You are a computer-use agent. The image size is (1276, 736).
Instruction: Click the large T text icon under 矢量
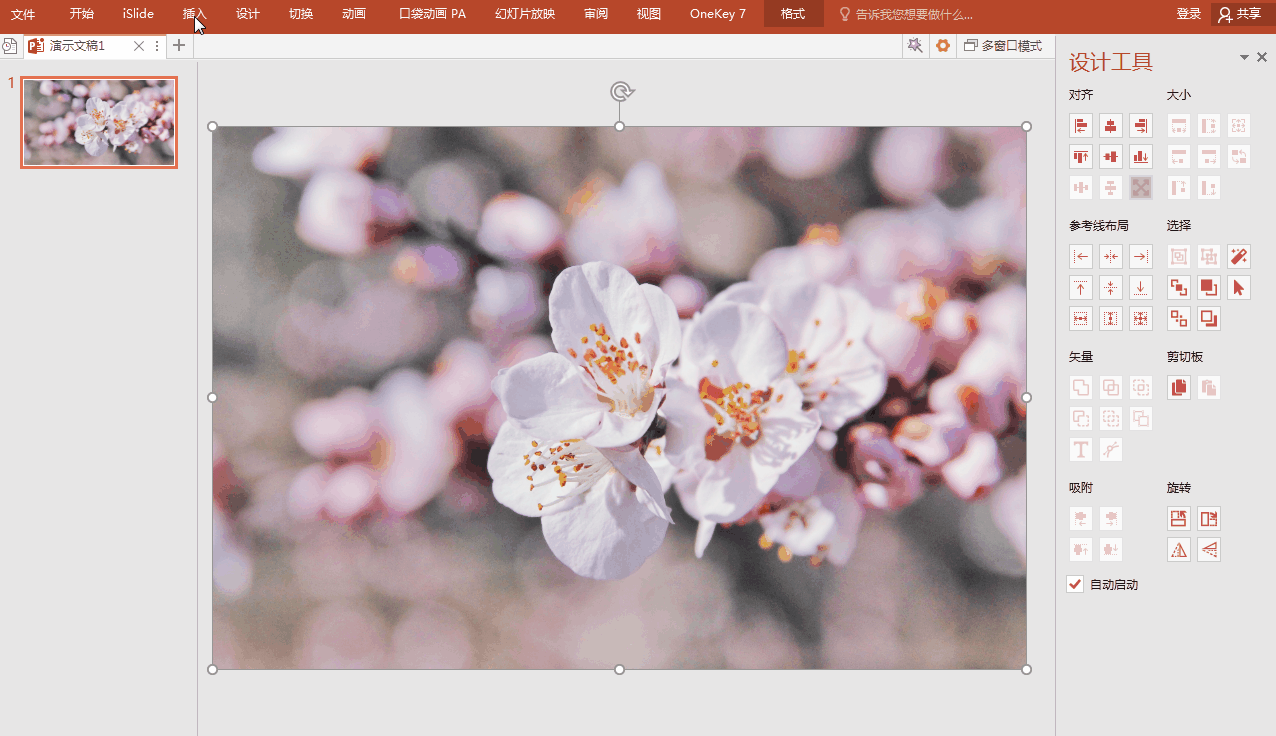tap(1080, 450)
